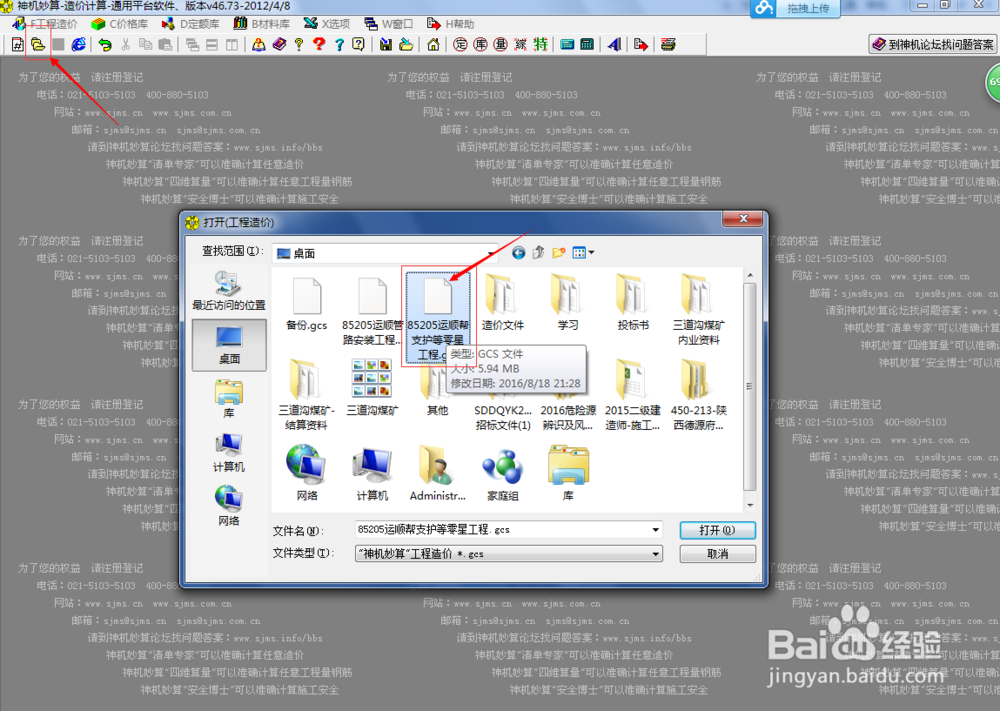
Task: Select the 85205运顺帮支护等零星工程 file
Action: (438, 318)
